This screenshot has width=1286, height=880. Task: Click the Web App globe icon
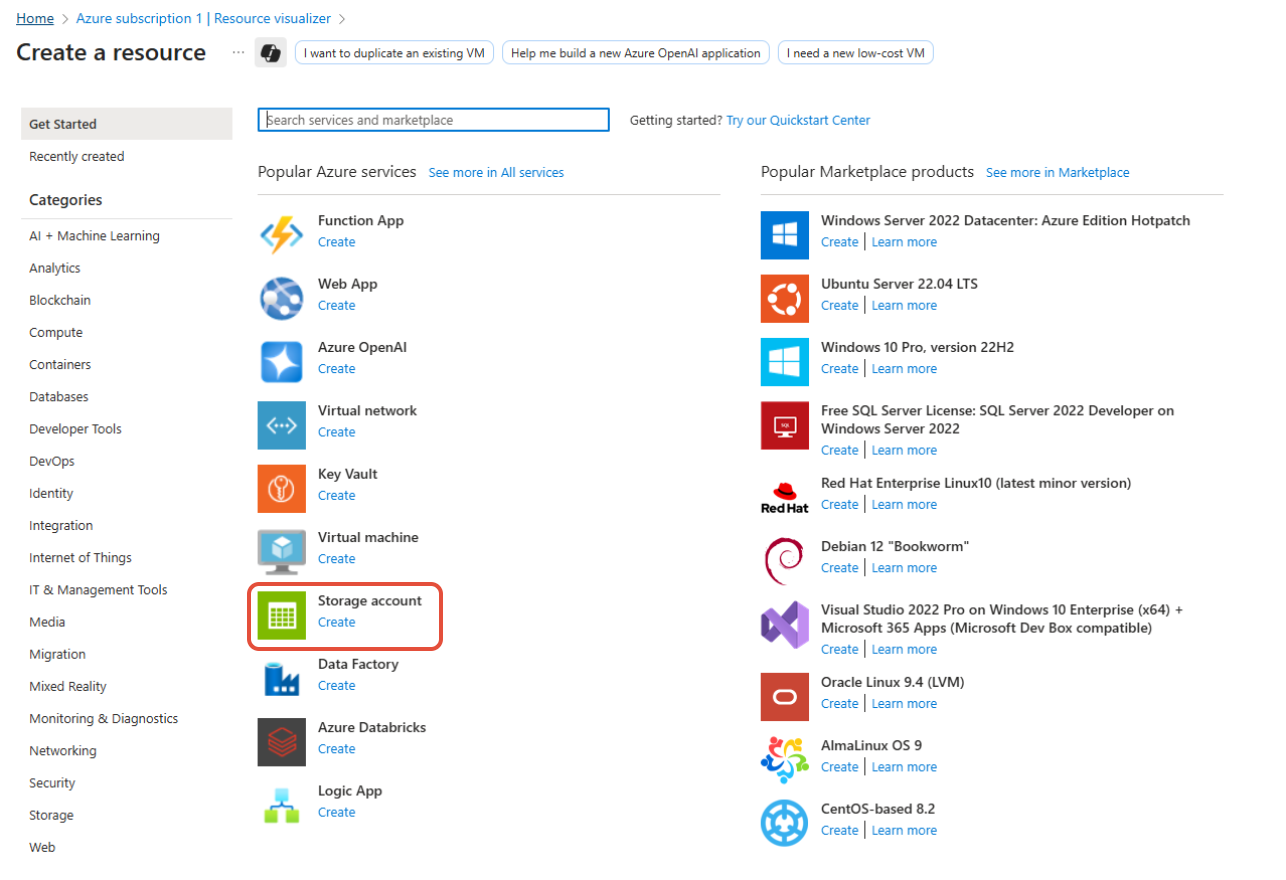(x=282, y=298)
